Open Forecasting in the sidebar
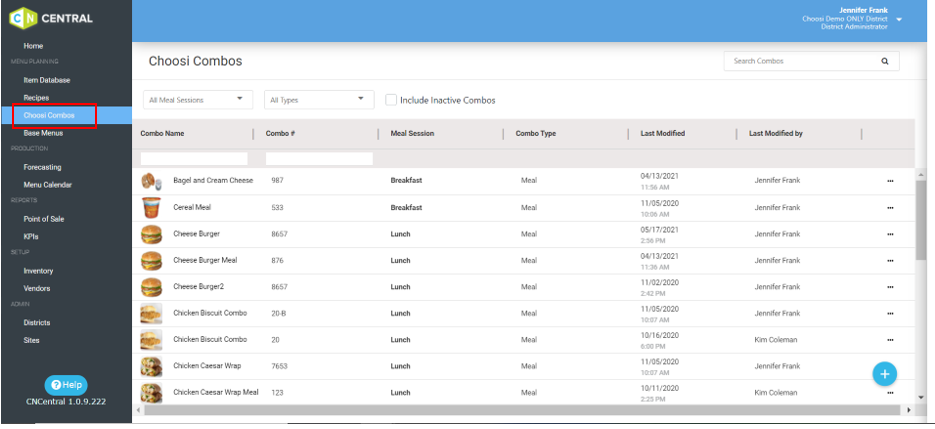Viewport: 935px width, 429px height. point(42,167)
